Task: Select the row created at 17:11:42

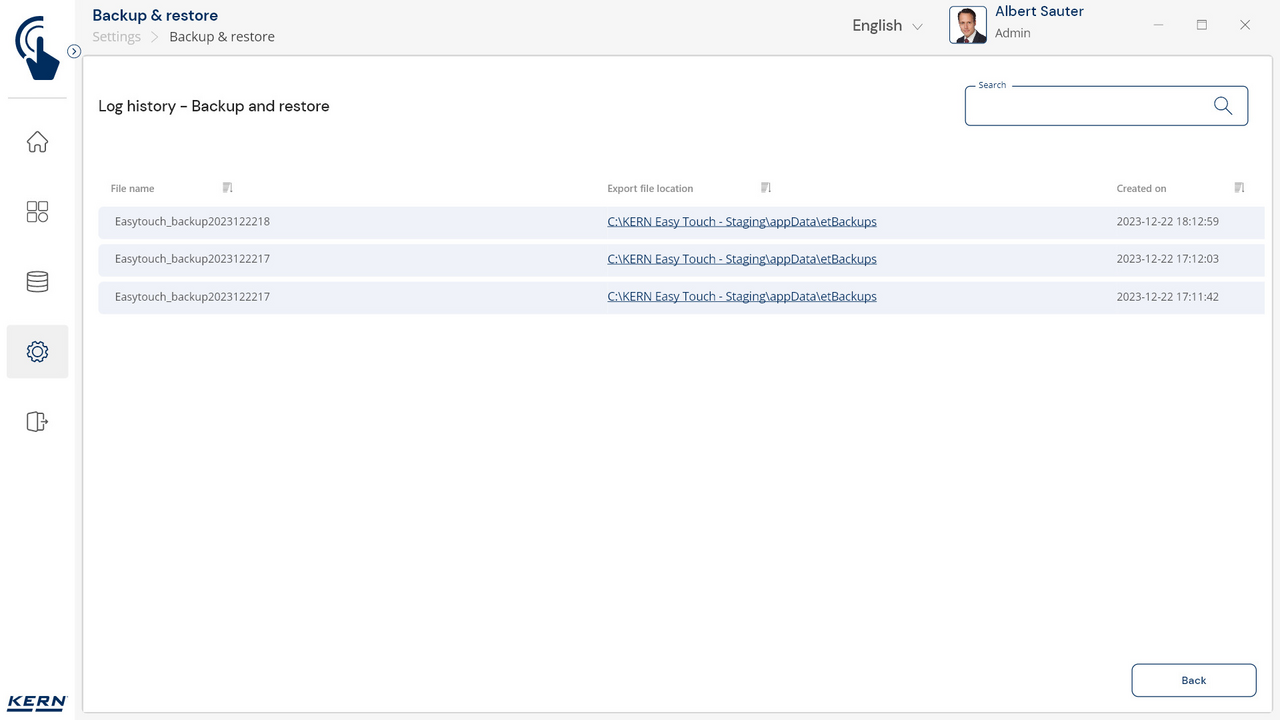Action: point(400,297)
